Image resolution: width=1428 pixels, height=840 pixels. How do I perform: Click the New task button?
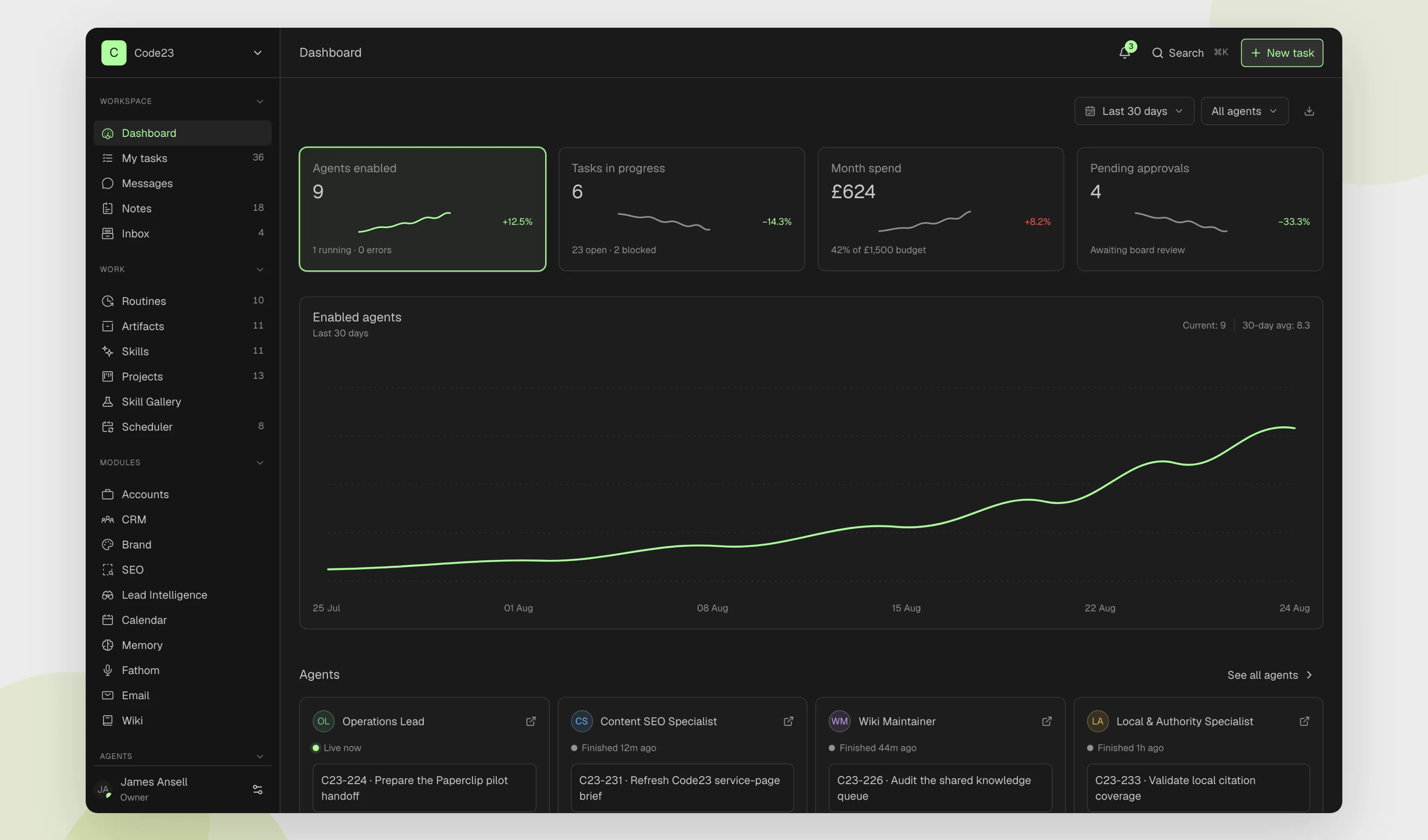(1282, 53)
